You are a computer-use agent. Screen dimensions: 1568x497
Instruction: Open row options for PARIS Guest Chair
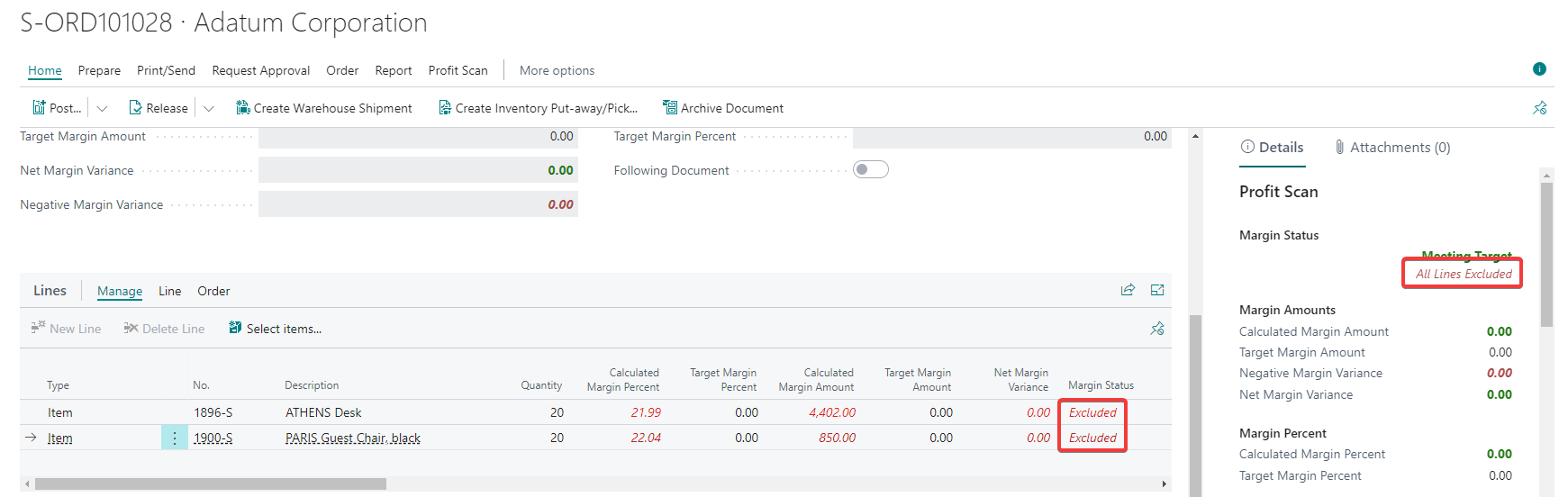[x=175, y=438]
